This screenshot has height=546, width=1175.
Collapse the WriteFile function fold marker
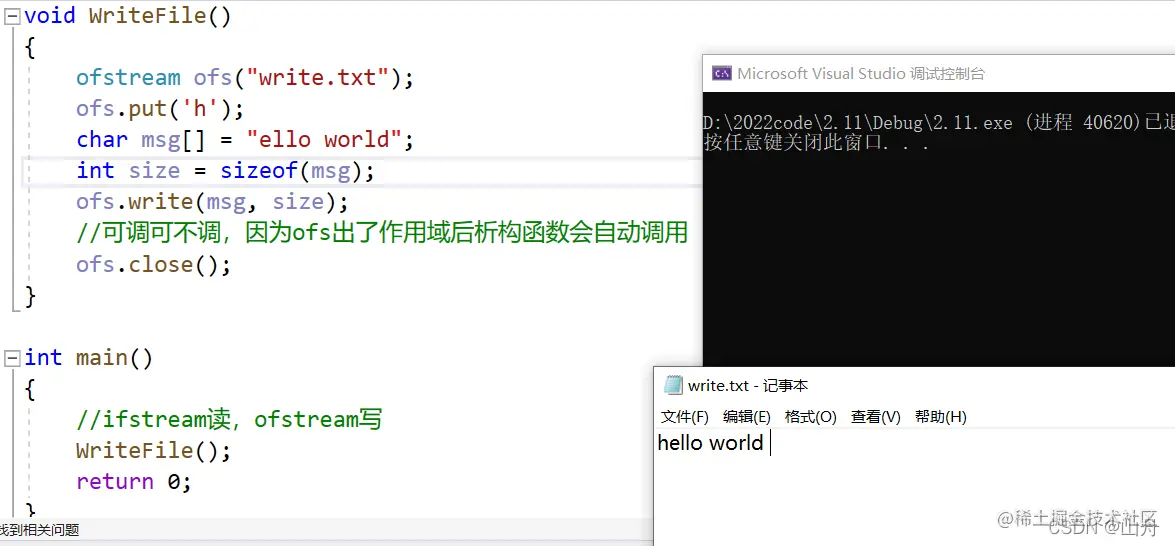click(11, 16)
